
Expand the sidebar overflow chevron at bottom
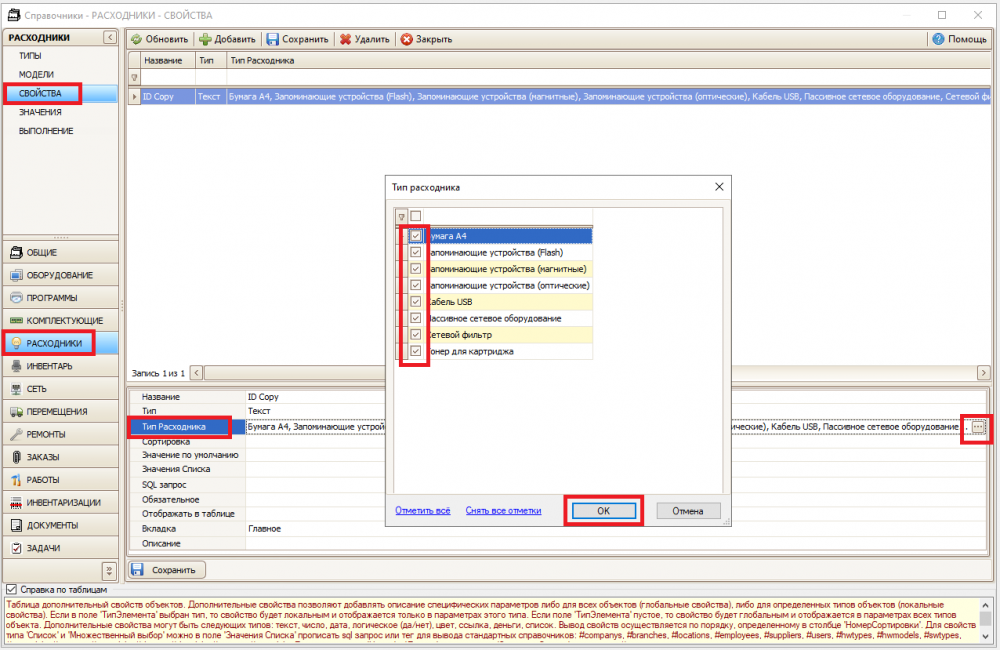click(x=109, y=570)
